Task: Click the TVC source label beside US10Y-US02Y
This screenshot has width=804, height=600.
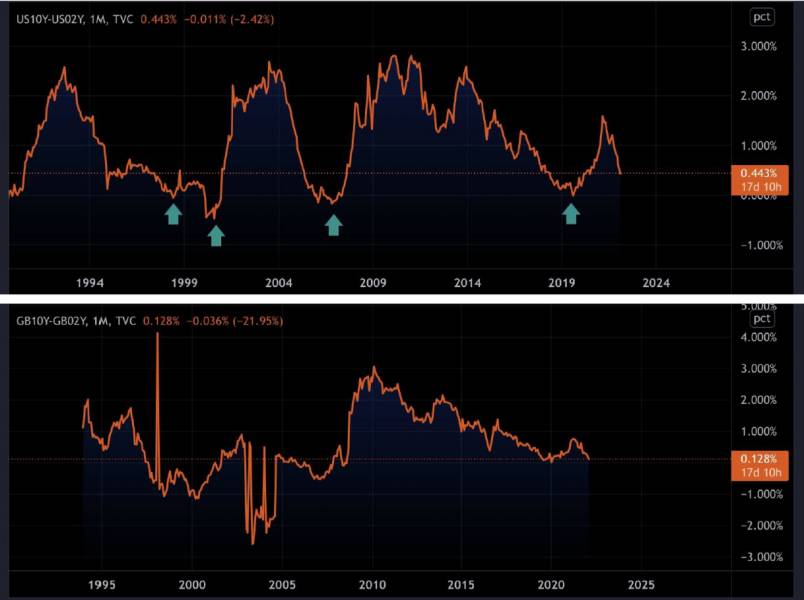Action: [123, 19]
